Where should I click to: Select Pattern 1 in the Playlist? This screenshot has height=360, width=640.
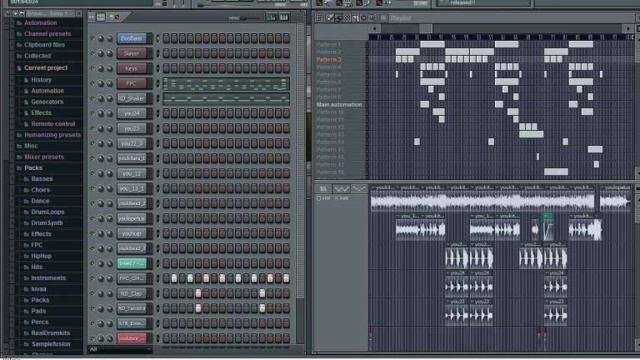tap(329, 44)
